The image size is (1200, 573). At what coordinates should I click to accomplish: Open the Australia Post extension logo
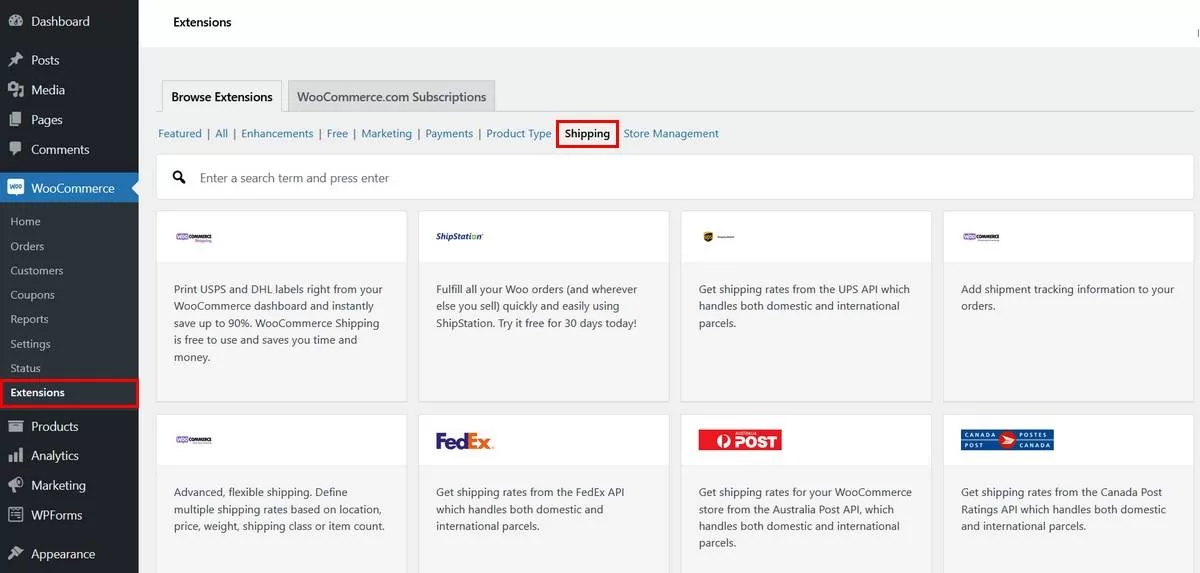point(739,440)
